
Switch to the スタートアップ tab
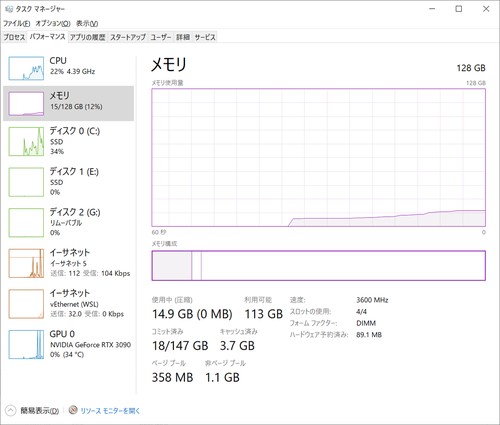point(128,37)
